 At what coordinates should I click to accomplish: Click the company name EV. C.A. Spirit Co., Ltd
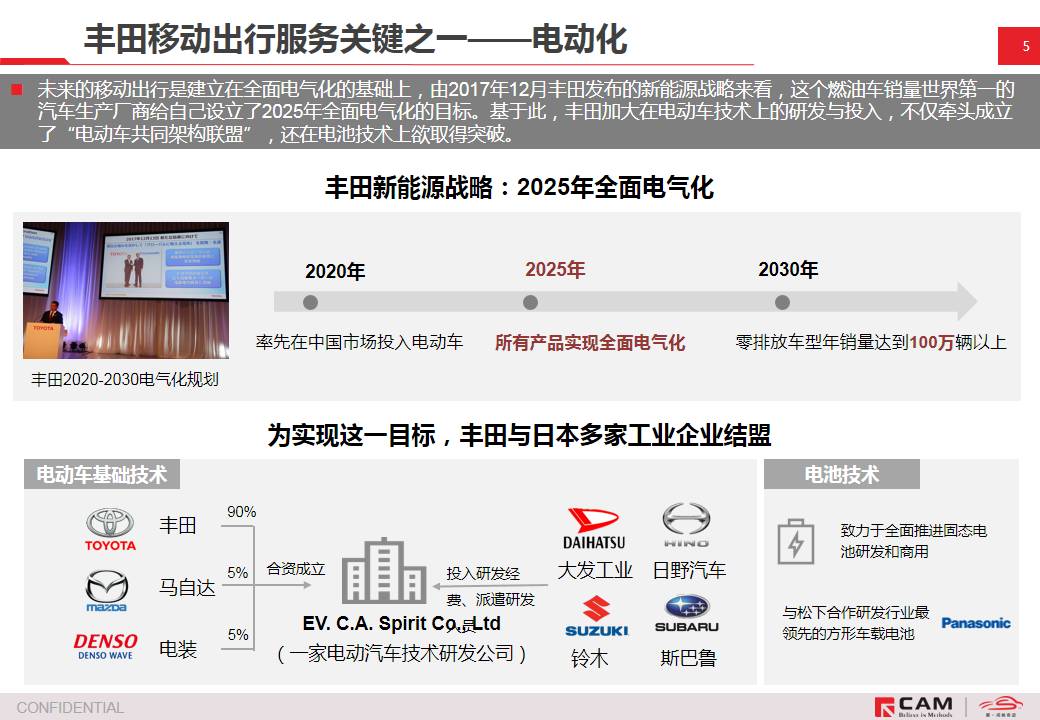401,624
